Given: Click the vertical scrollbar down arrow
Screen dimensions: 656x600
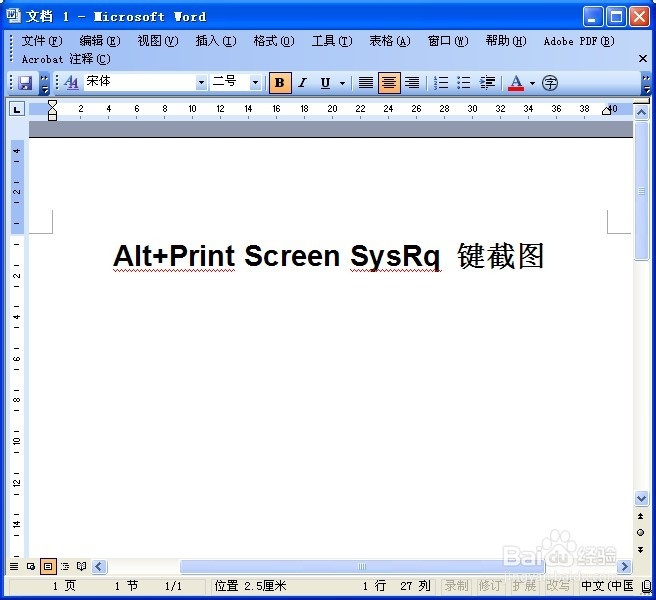Looking at the screenshot, I should tap(641, 498).
